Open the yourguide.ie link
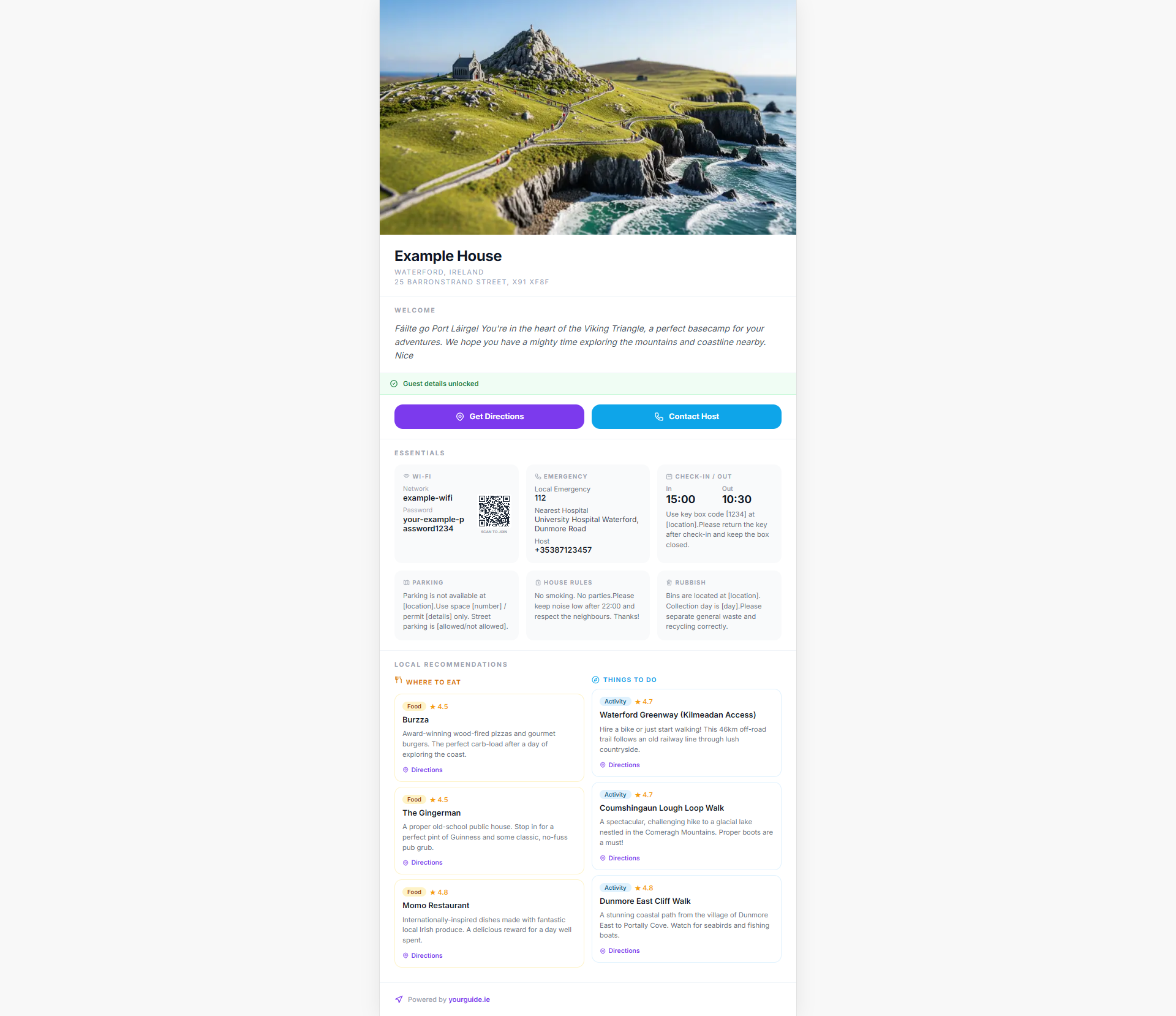The height and width of the screenshot is (1016, 1176). coord(469,999)
